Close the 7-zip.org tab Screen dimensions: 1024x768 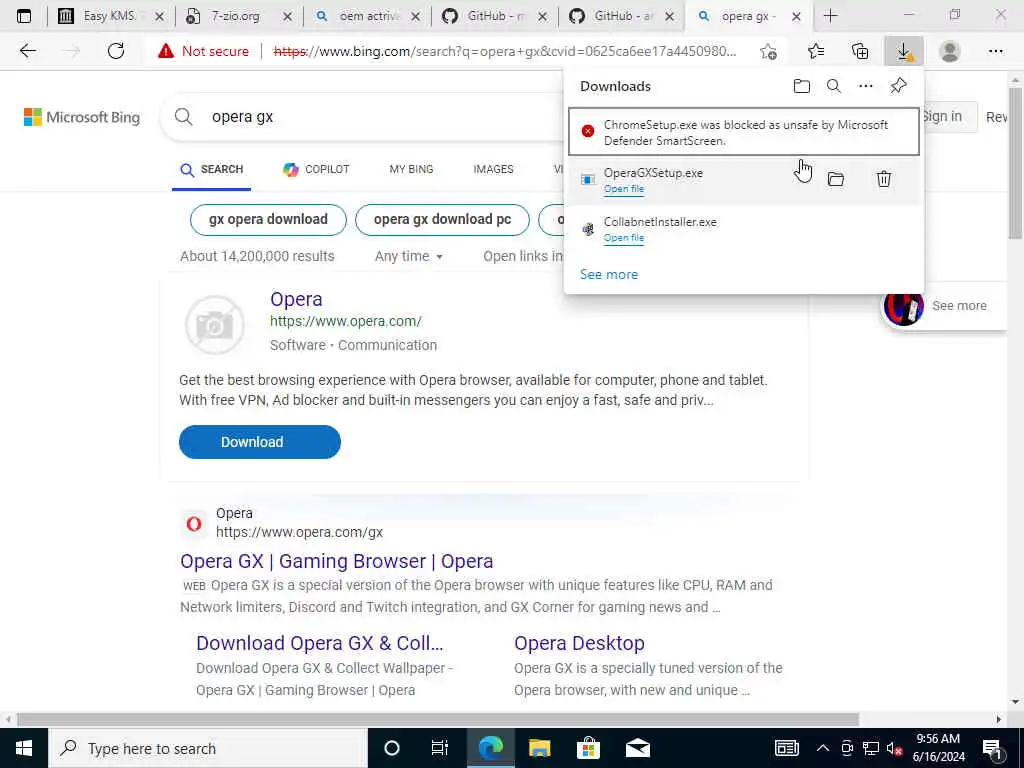click(287, 17)
